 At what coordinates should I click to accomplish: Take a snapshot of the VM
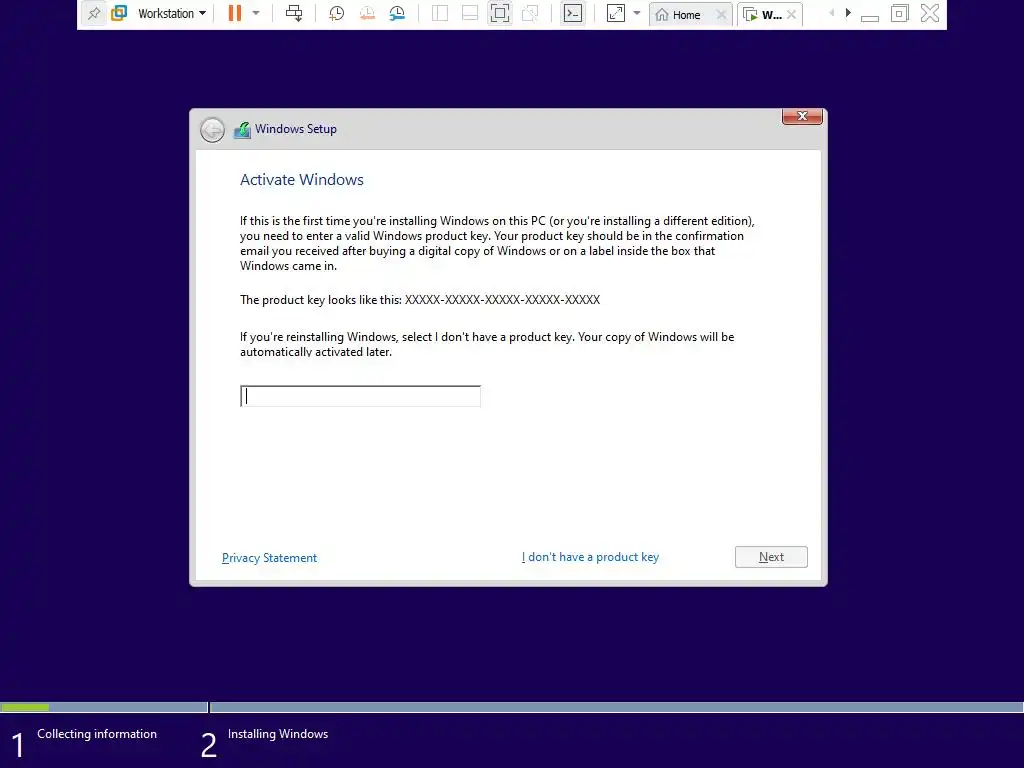(336, 13)
